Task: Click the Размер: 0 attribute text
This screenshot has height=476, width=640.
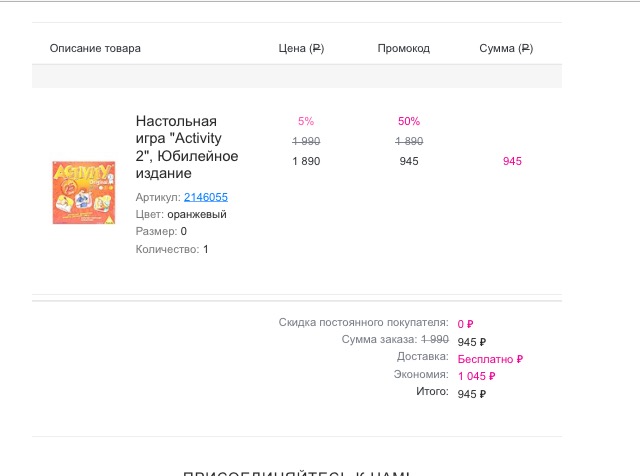Action: [x=161, y=231]
